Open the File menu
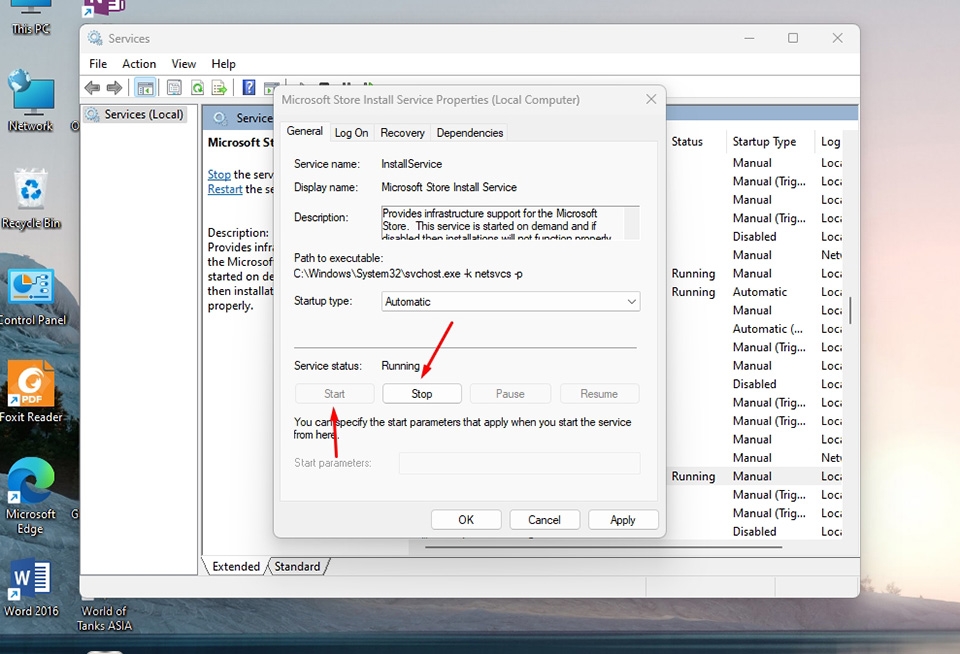Image resolution: width=960 pixels, height=654 pixels. coord(98,64)
